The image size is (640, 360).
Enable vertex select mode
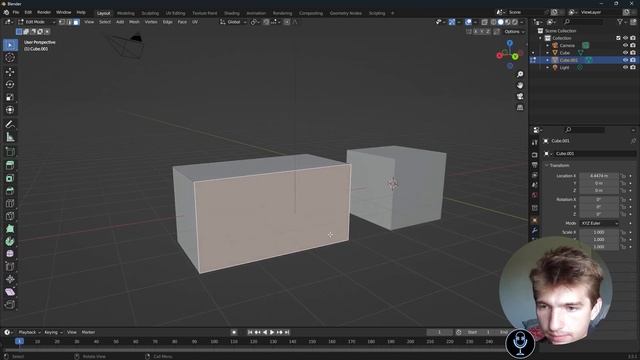pyautogui.click(x=62, y=22)
